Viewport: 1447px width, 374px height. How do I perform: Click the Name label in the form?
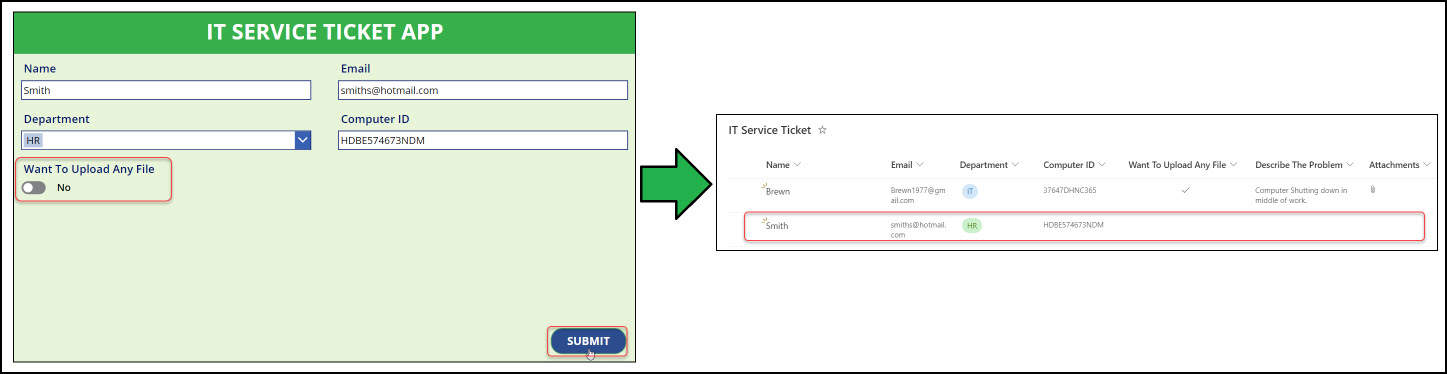point(40,68)
